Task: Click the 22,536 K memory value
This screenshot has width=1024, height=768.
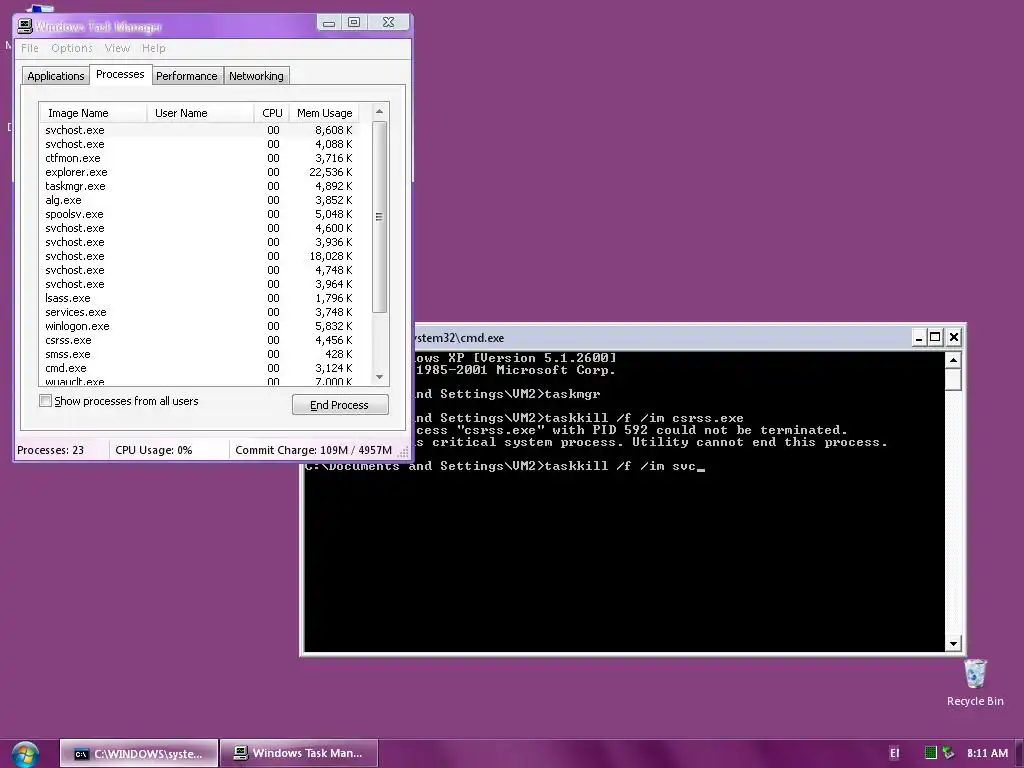Action: click(x=330, y=172)
